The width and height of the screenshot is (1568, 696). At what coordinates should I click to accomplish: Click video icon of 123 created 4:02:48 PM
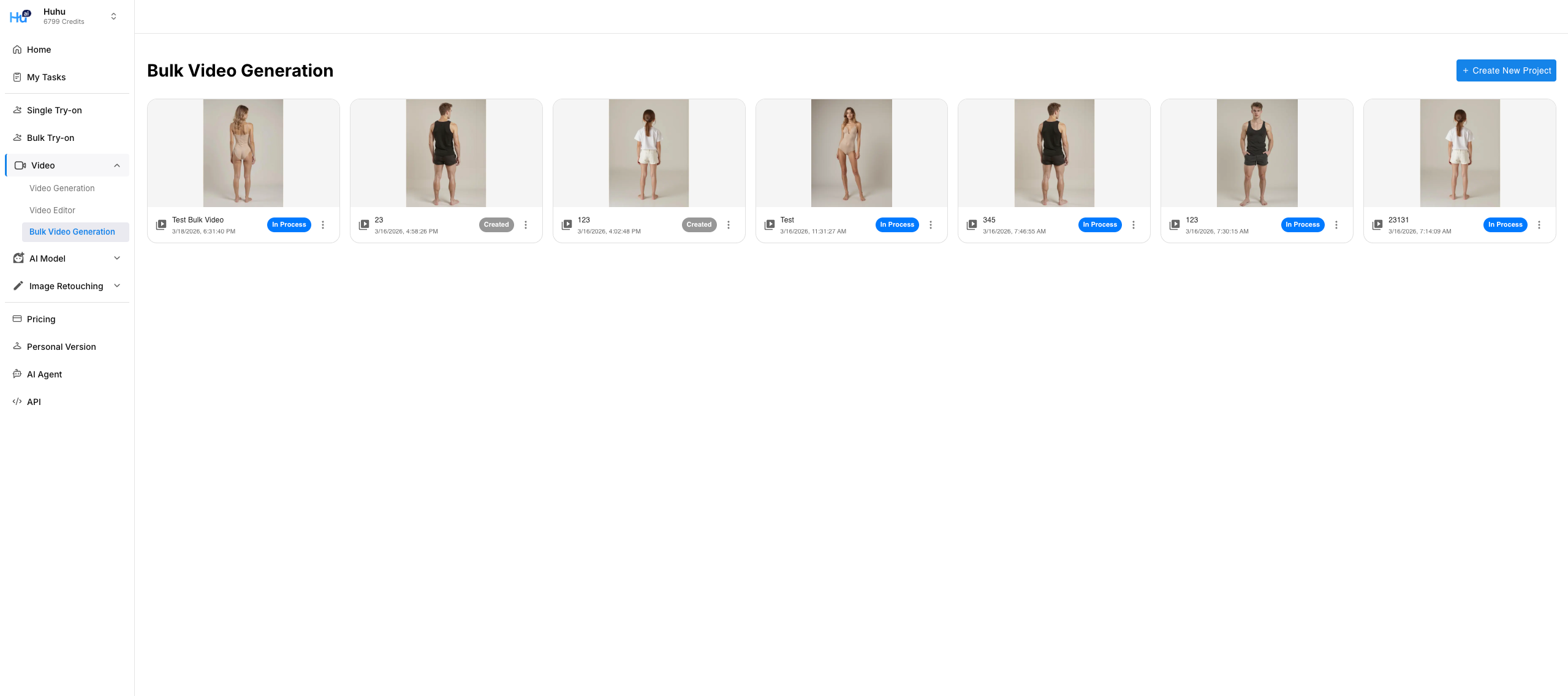pyautogui.click(x=567, y=225)
